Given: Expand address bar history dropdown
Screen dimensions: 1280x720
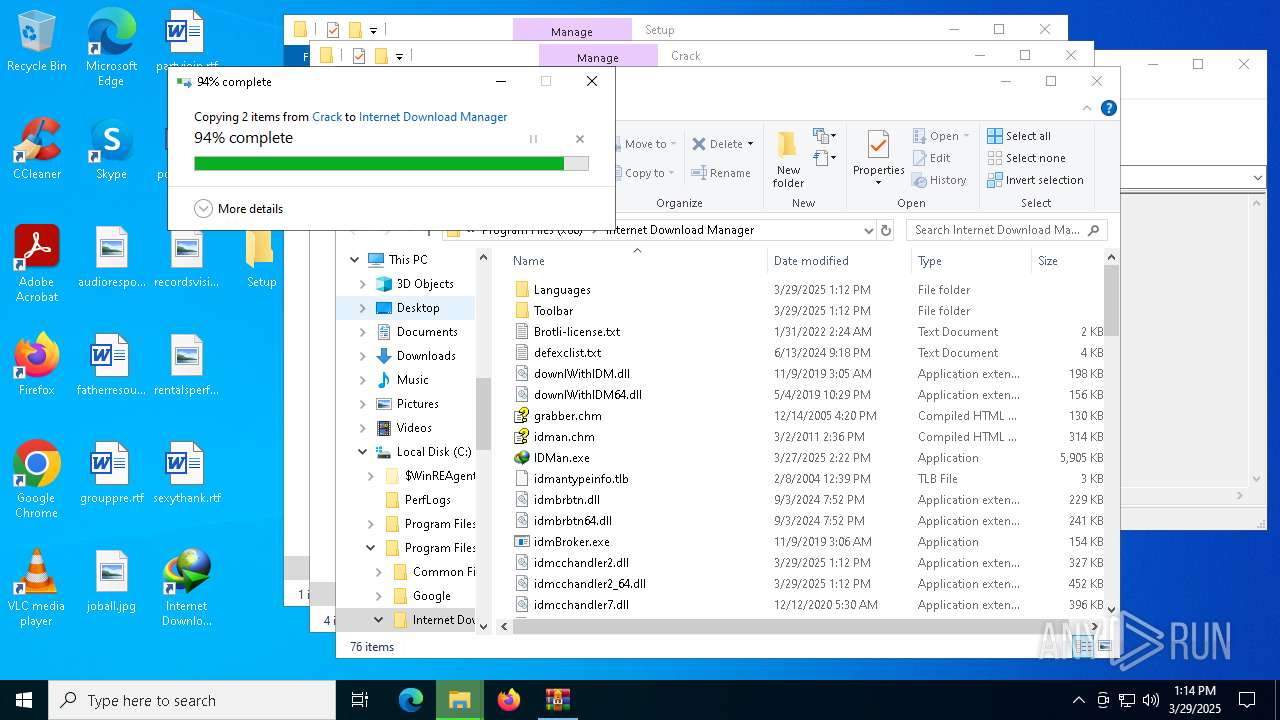Looking at the screenshot, I should click(x=868, y=230).
